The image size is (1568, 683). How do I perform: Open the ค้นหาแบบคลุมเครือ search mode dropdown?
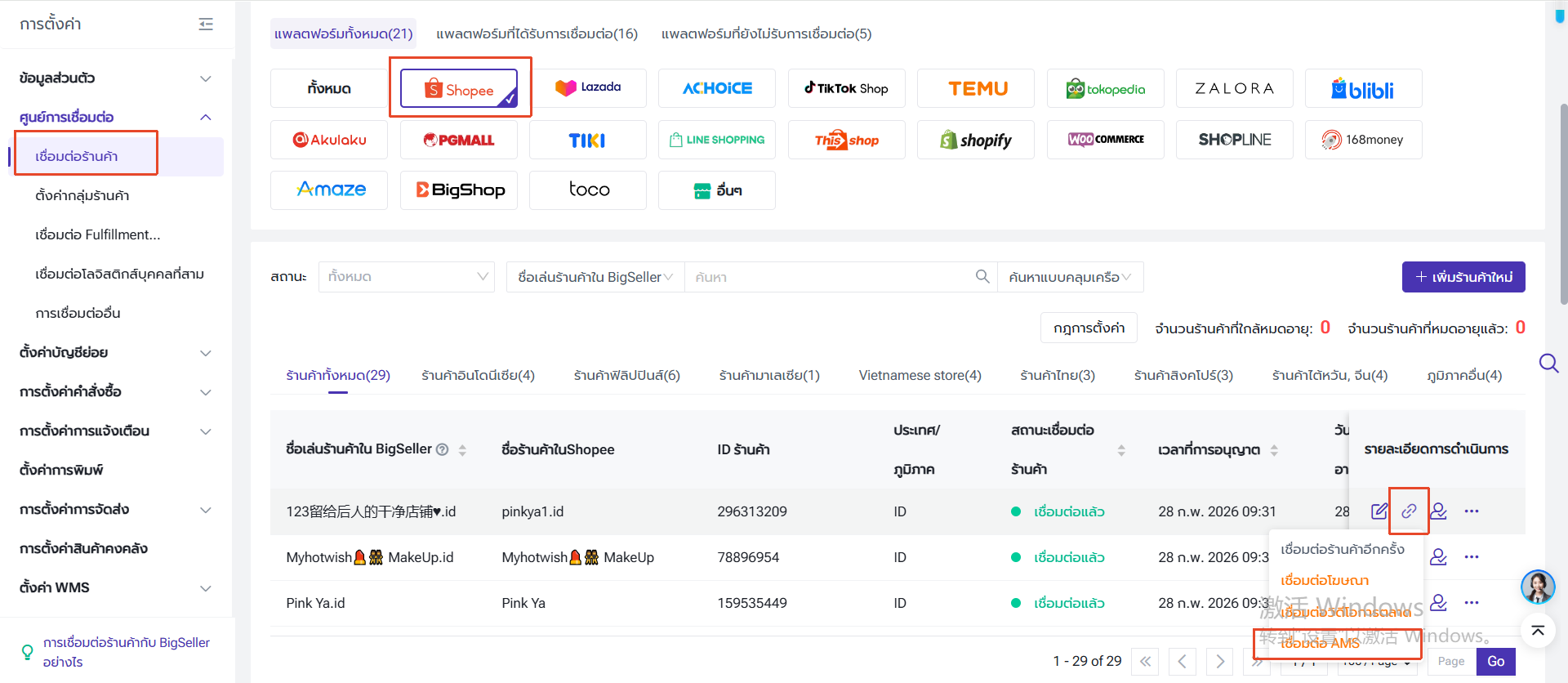tap(1070, 277)
